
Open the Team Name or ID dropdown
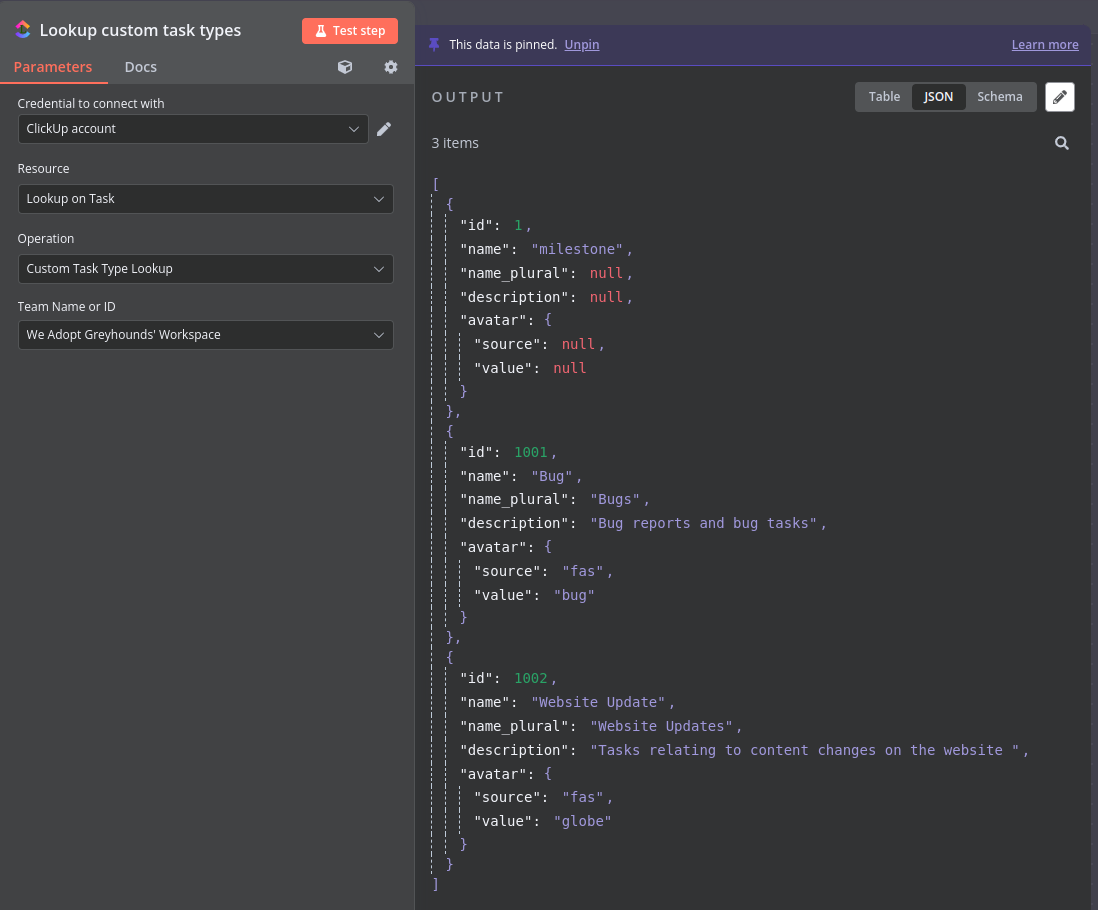205,335
